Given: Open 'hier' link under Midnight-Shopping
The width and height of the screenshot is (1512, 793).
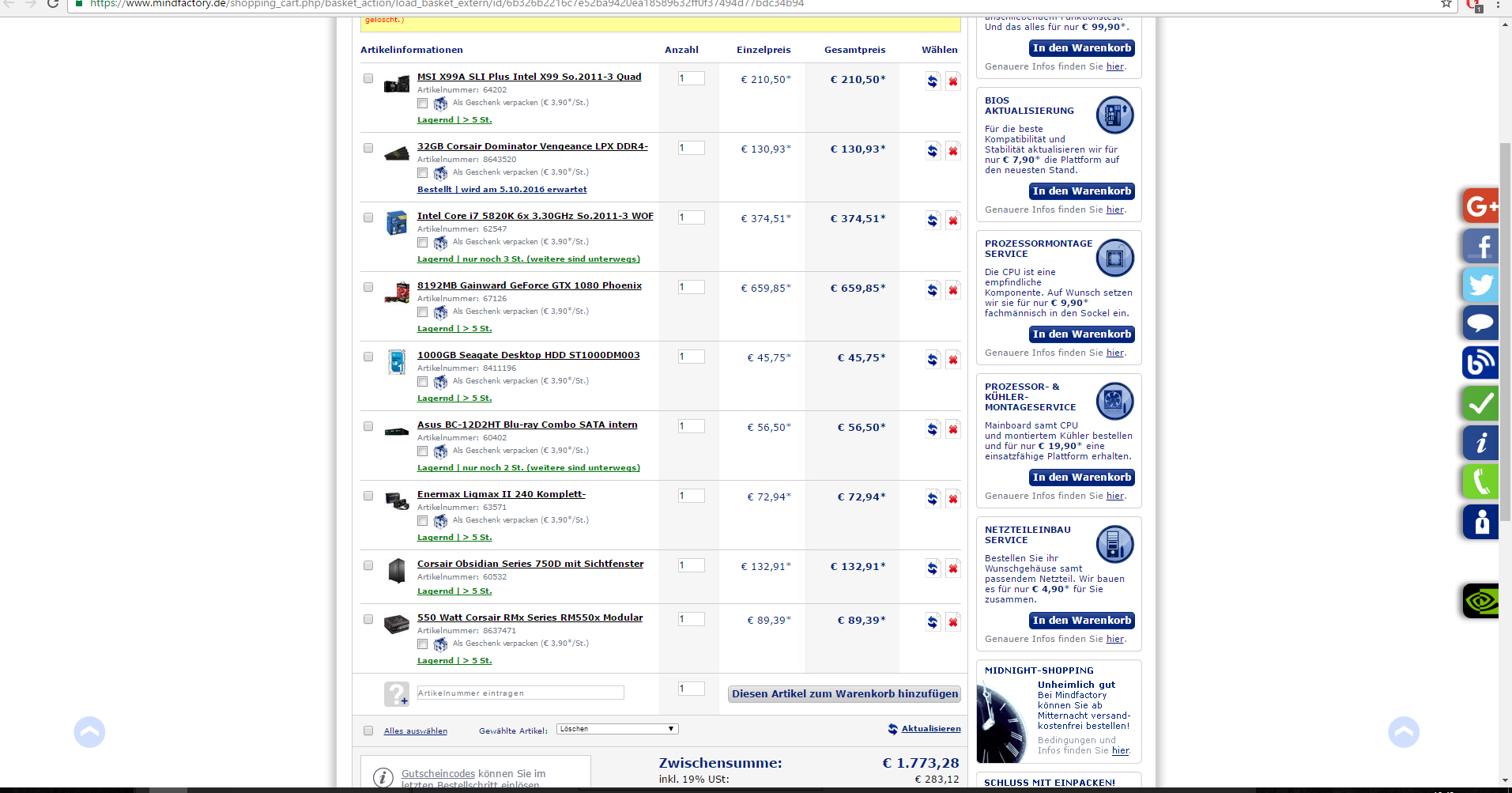Looking at the screenshot, I should click(x=1121, y=751).
